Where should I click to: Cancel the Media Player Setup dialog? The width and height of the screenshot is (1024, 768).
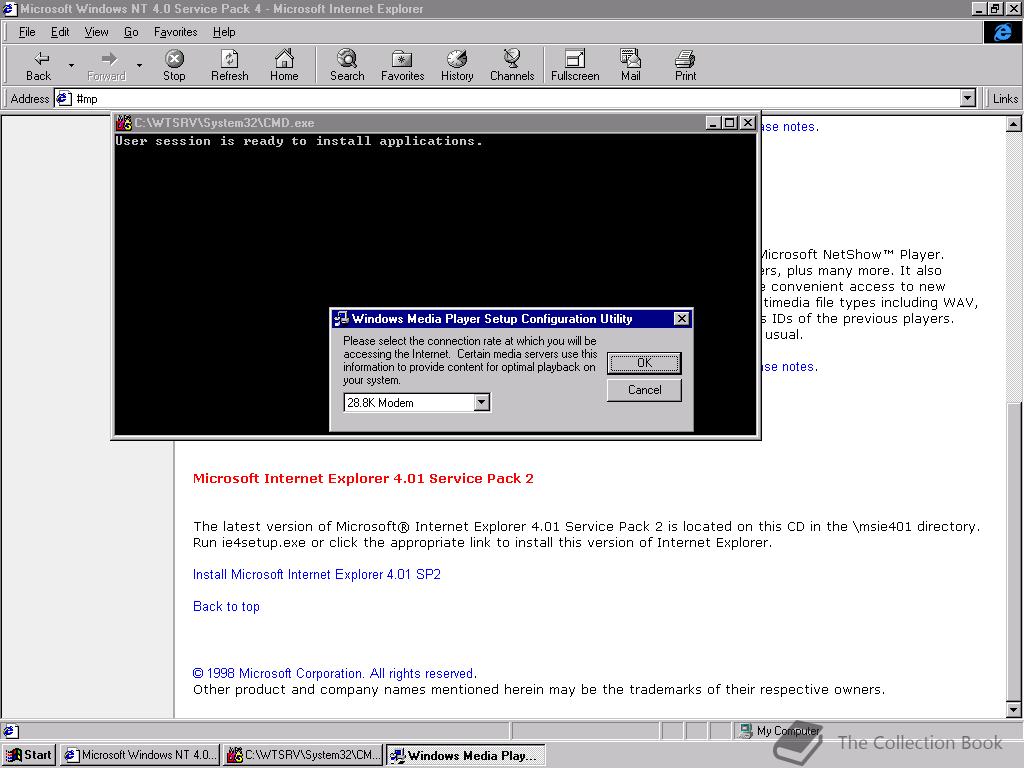pos(645,390)
